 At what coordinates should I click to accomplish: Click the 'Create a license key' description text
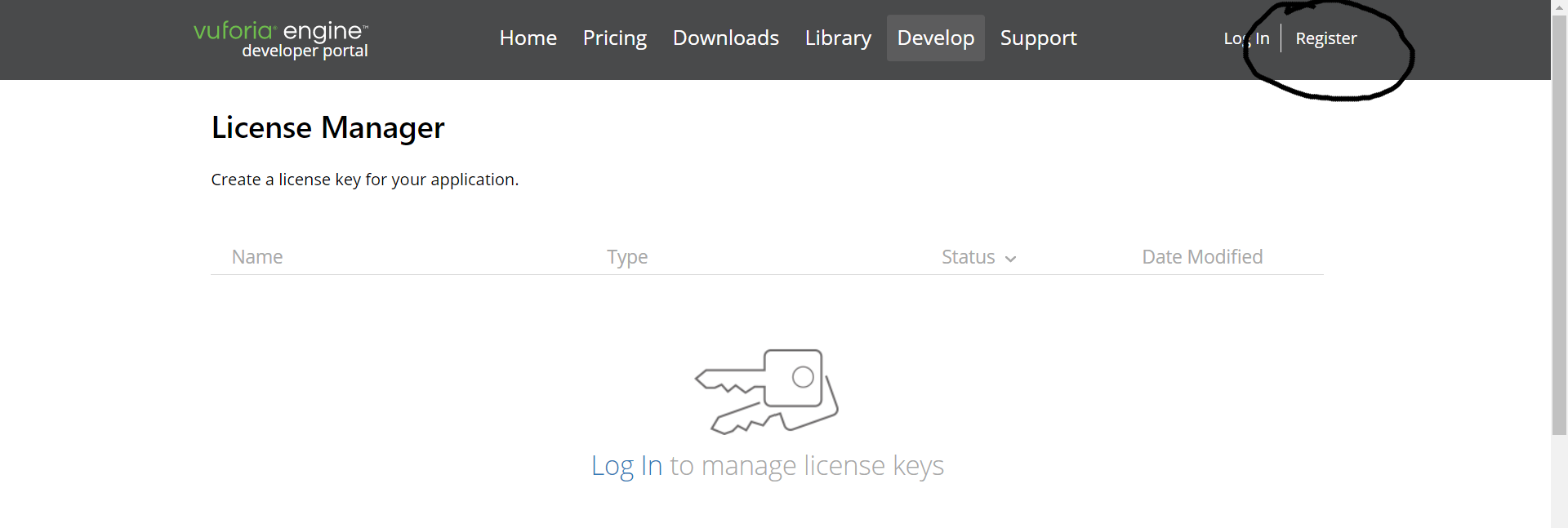[x=364, y=180]
